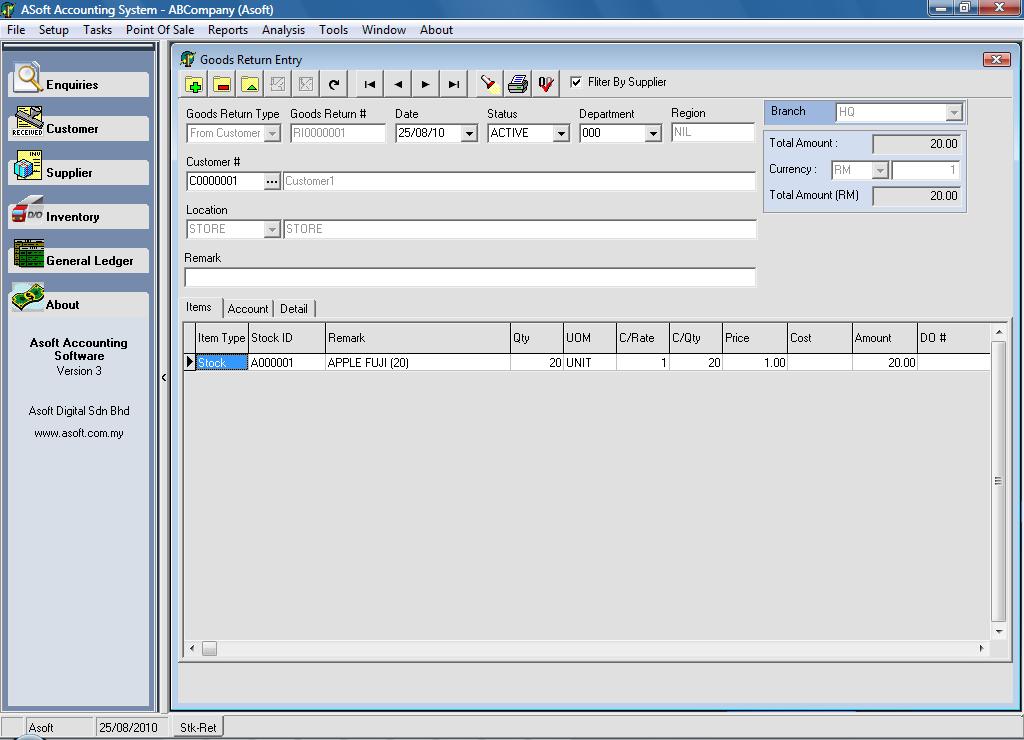Go to the next record

coord(425,84)
